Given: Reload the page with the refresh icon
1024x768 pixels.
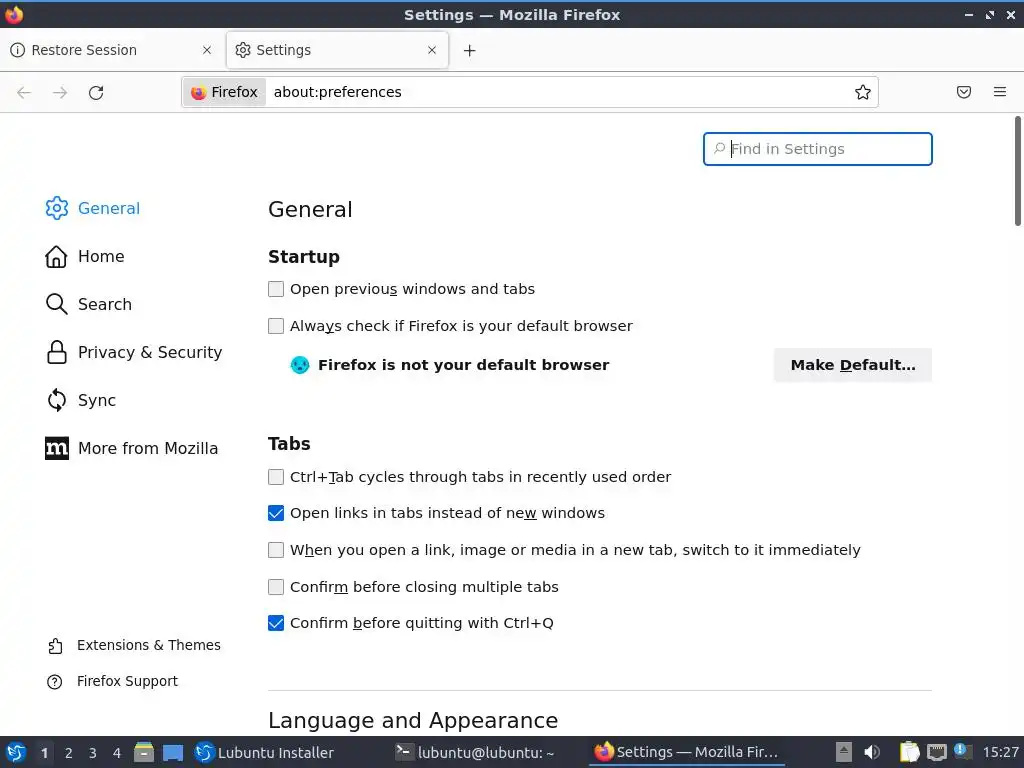Looking at the screenshot, I should (96, 93).
